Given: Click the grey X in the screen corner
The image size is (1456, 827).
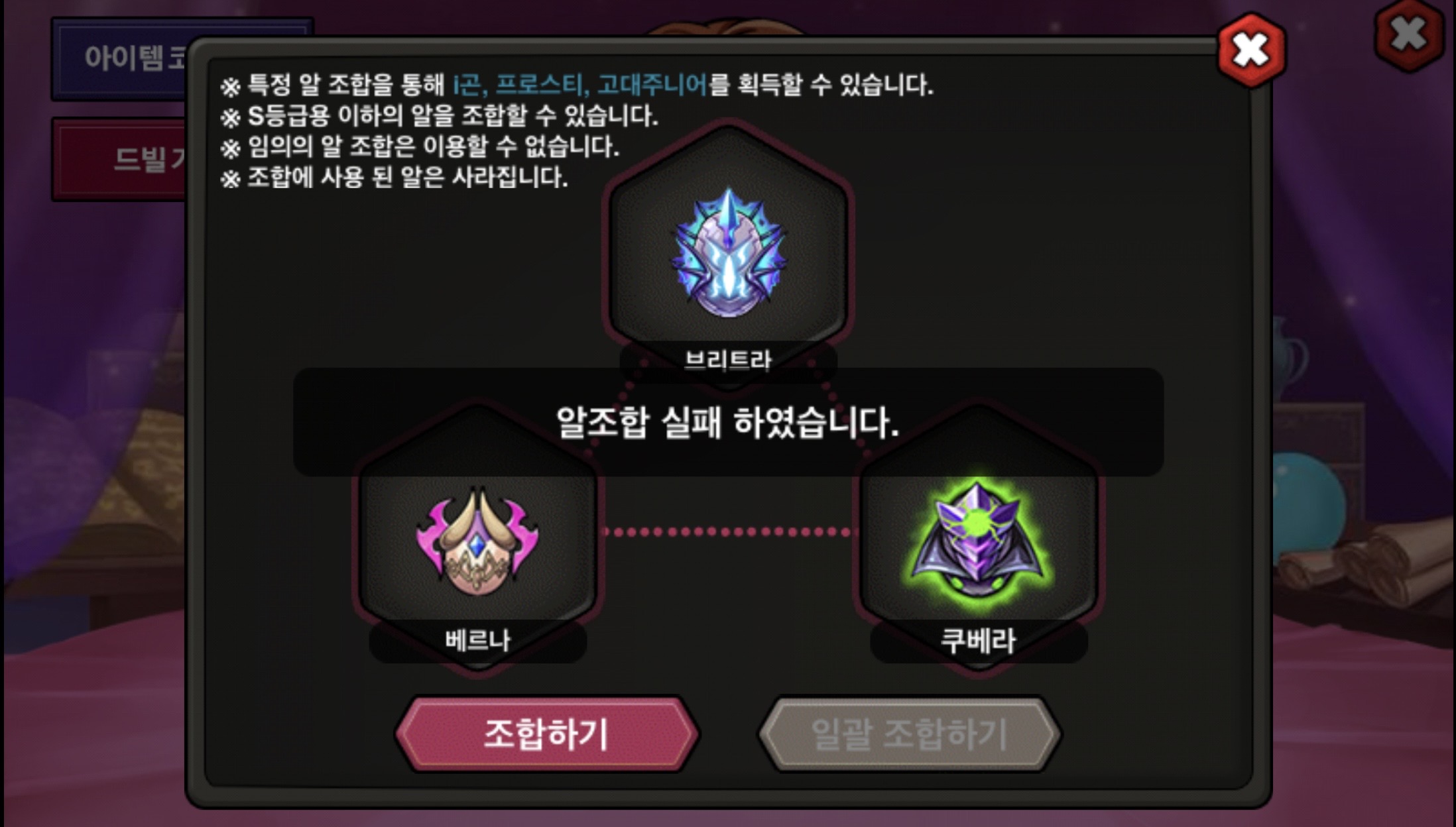Looking at the screenshot, I should click(x=1409, y=34).
